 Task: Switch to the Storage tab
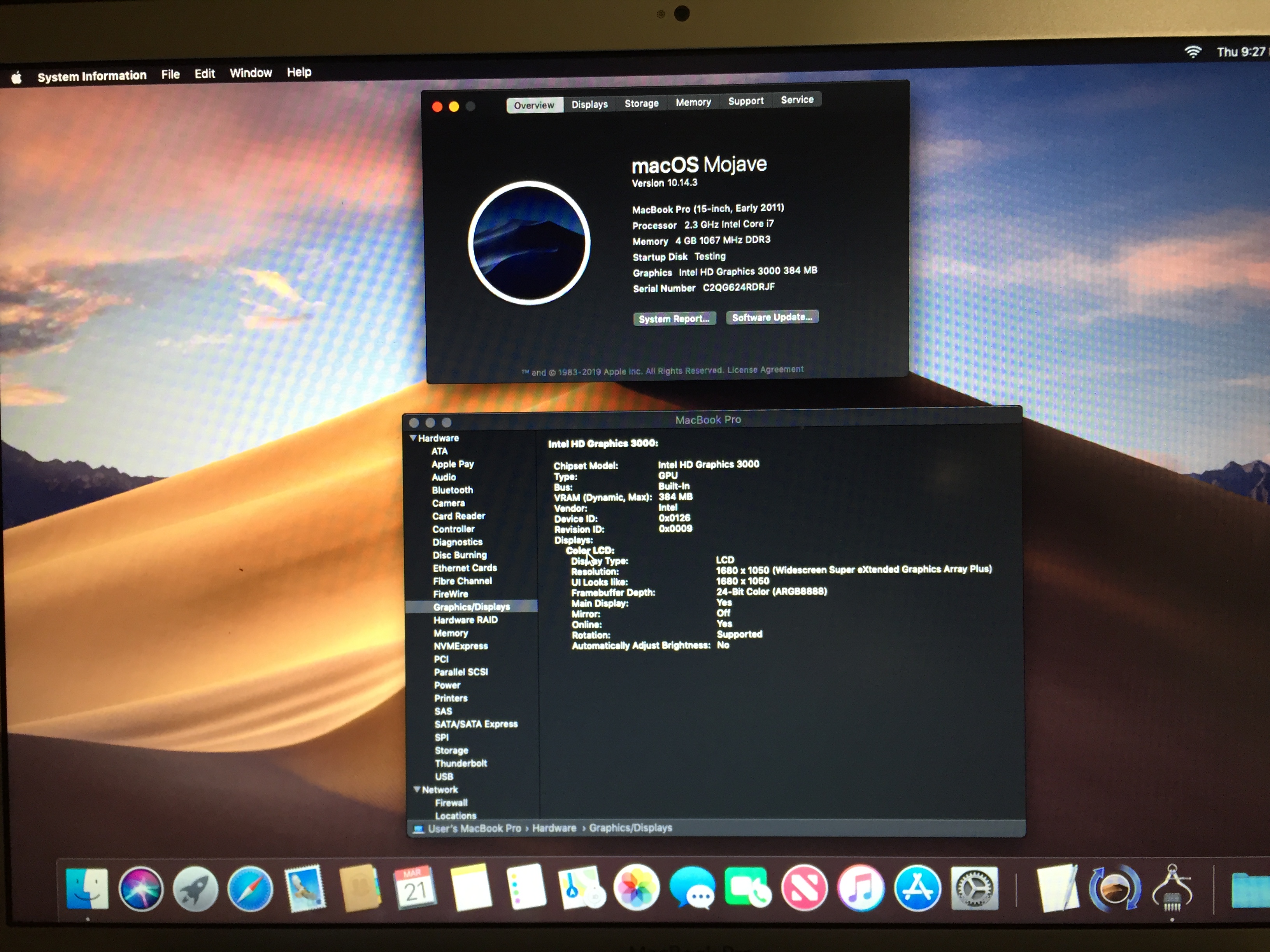click(641, 103)
